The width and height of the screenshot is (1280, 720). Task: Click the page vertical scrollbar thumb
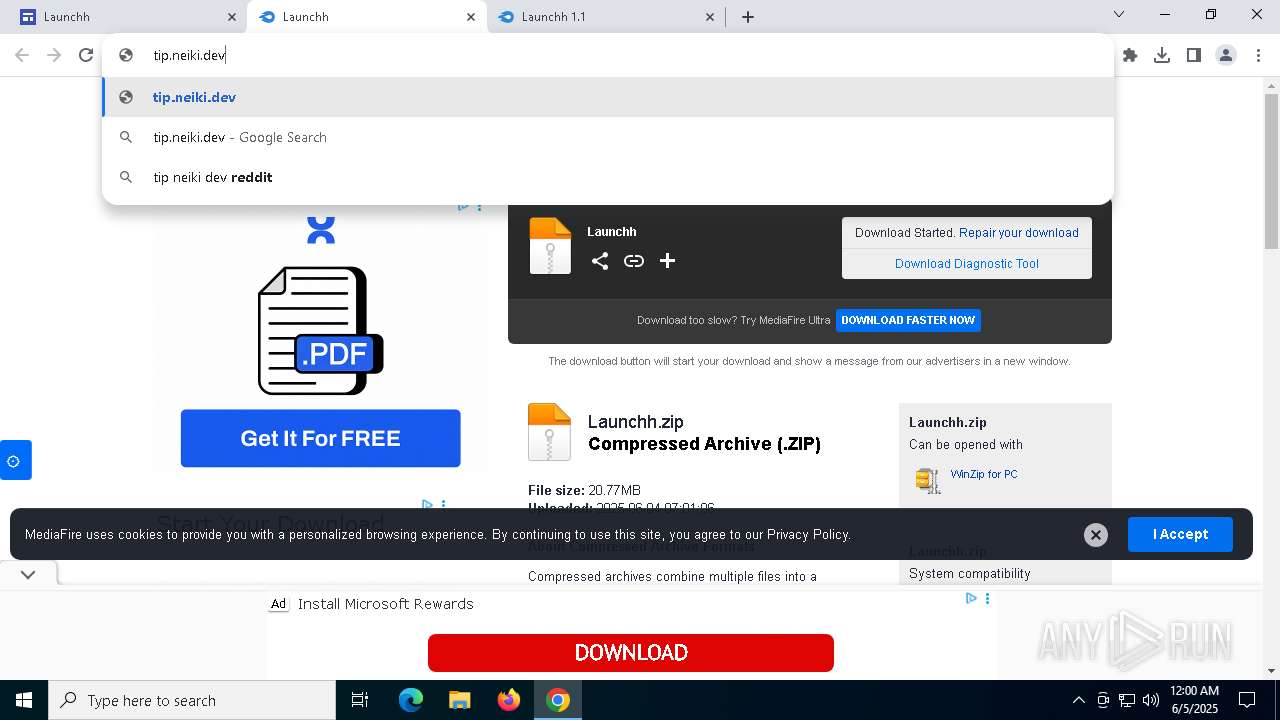click(x=1271, y=172)
